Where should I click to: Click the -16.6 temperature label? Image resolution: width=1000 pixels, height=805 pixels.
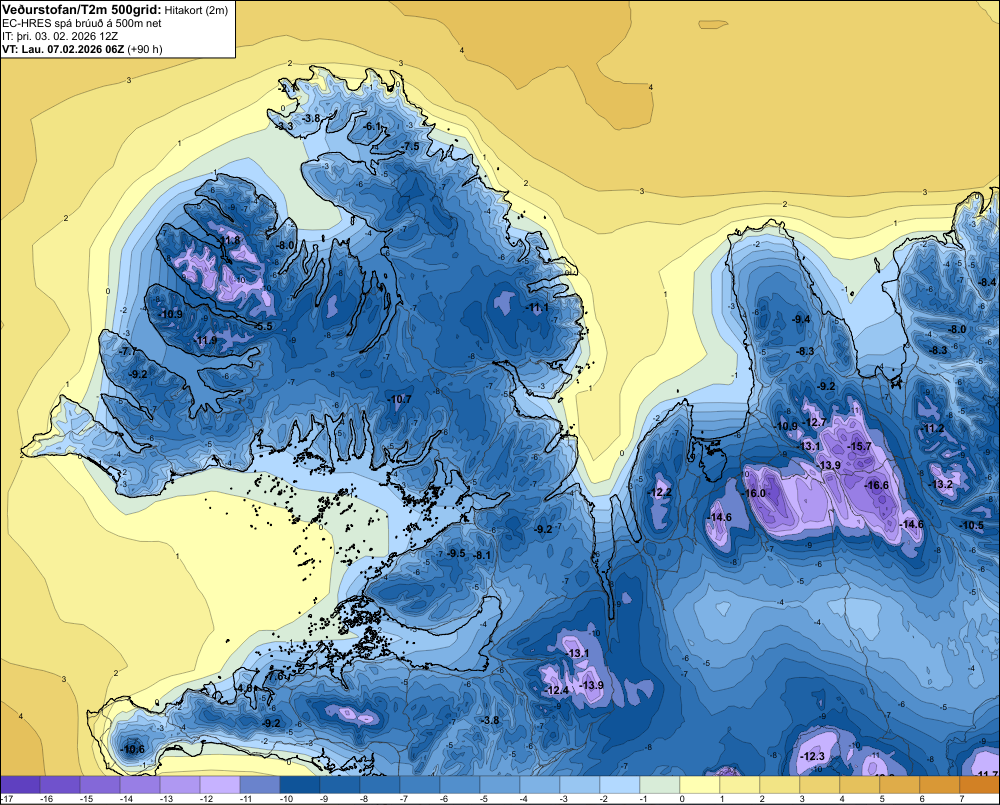(876, 485)
